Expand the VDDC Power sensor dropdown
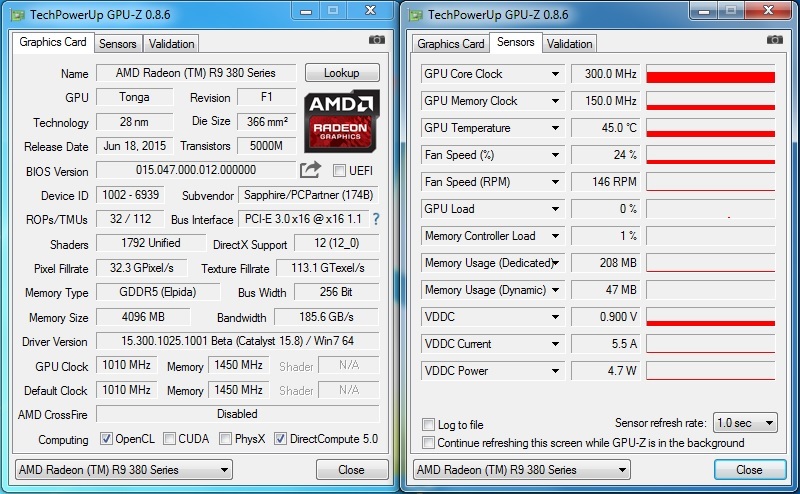The image size is (800, 494). click(x=555, y=371)
